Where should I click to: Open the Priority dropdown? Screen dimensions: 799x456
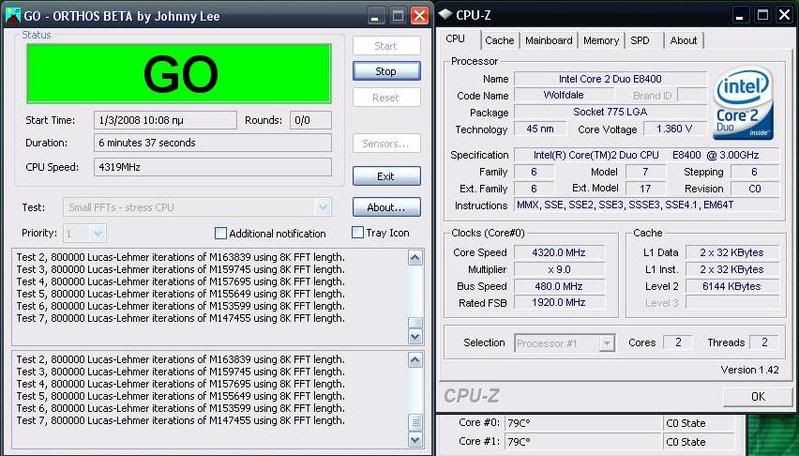(98, 234)
